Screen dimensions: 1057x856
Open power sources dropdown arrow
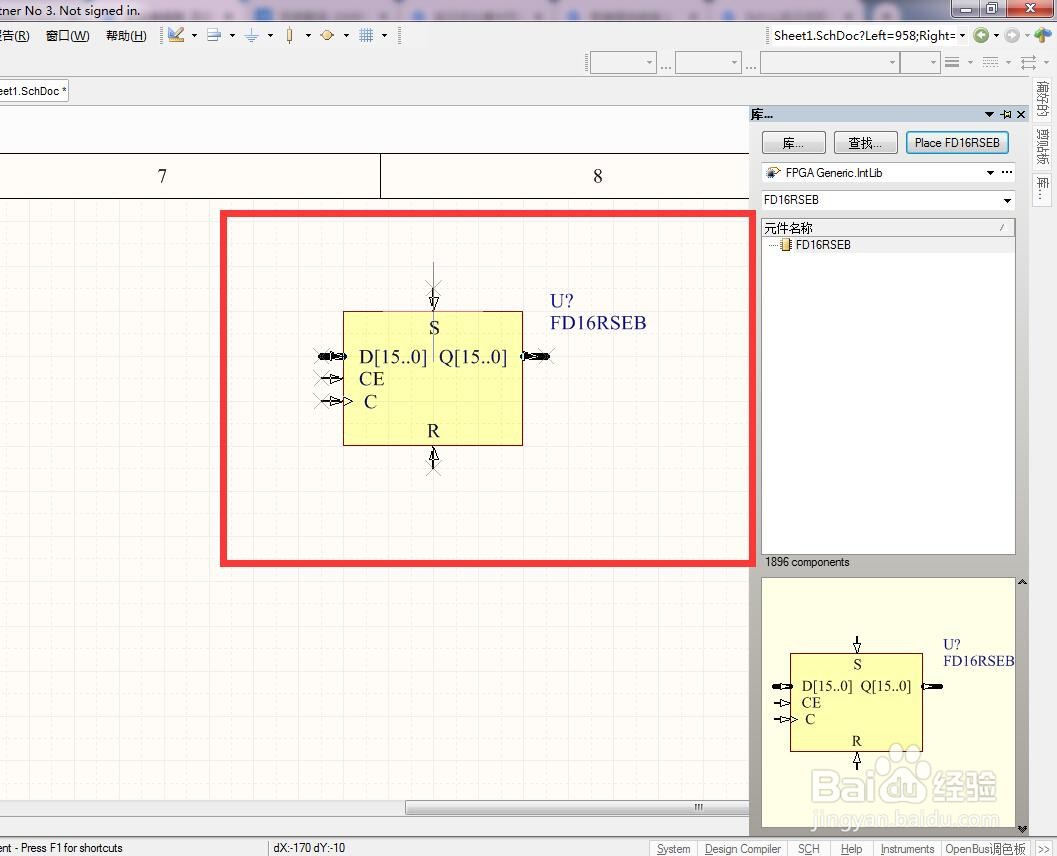pos(270,35)
